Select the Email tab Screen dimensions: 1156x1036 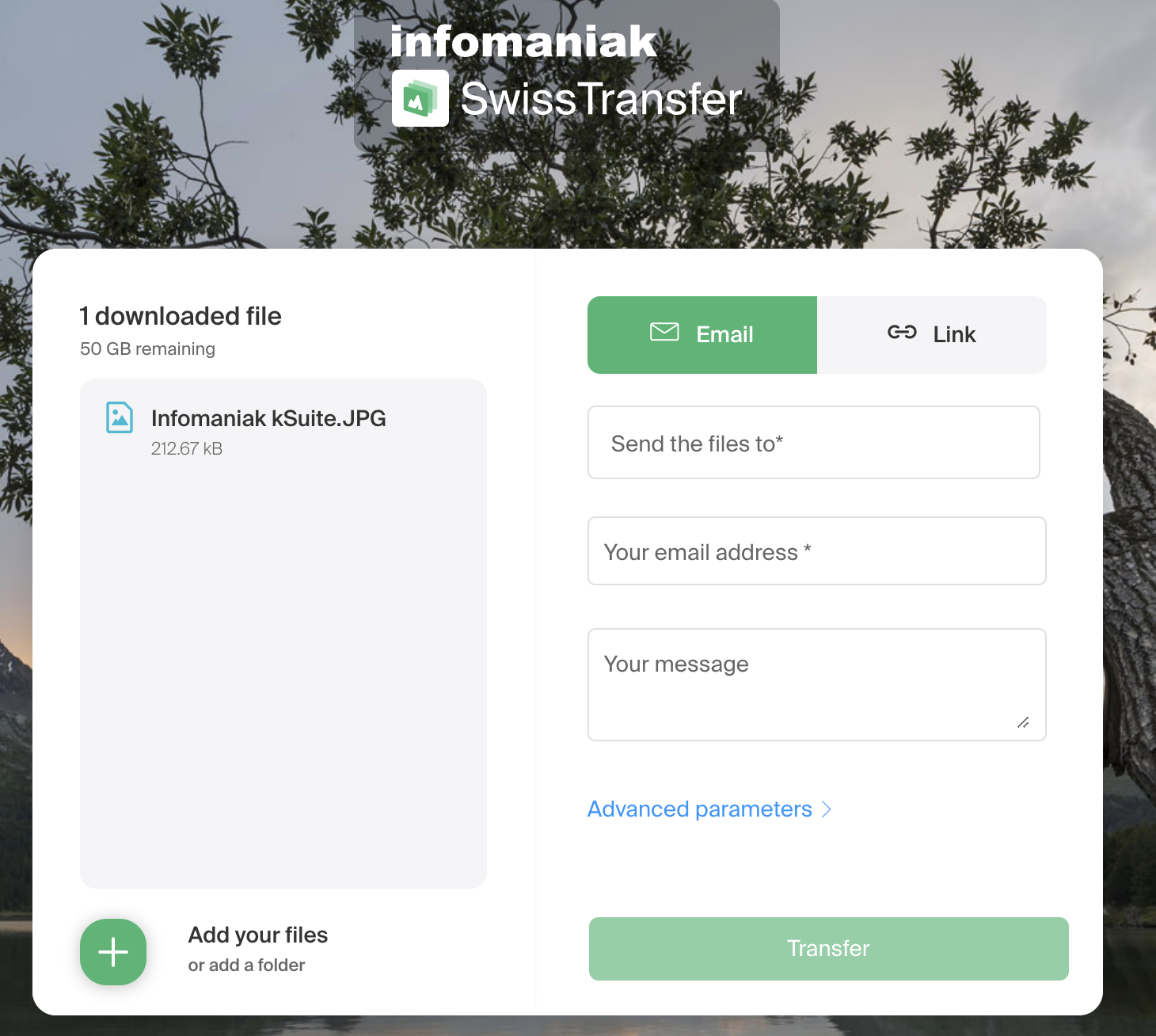click(702, 335)
